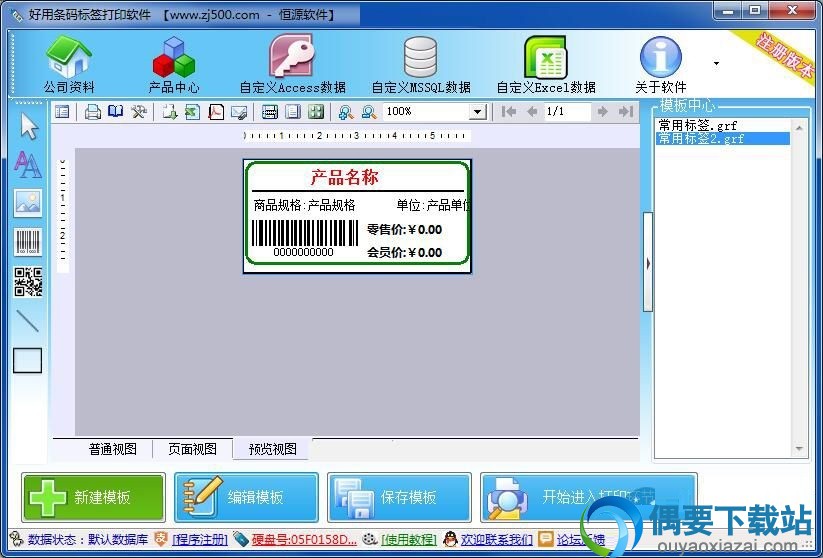Switch to 预览视图 tab
The height and width of the screenshot is (558, 823).
click(272, 449)
